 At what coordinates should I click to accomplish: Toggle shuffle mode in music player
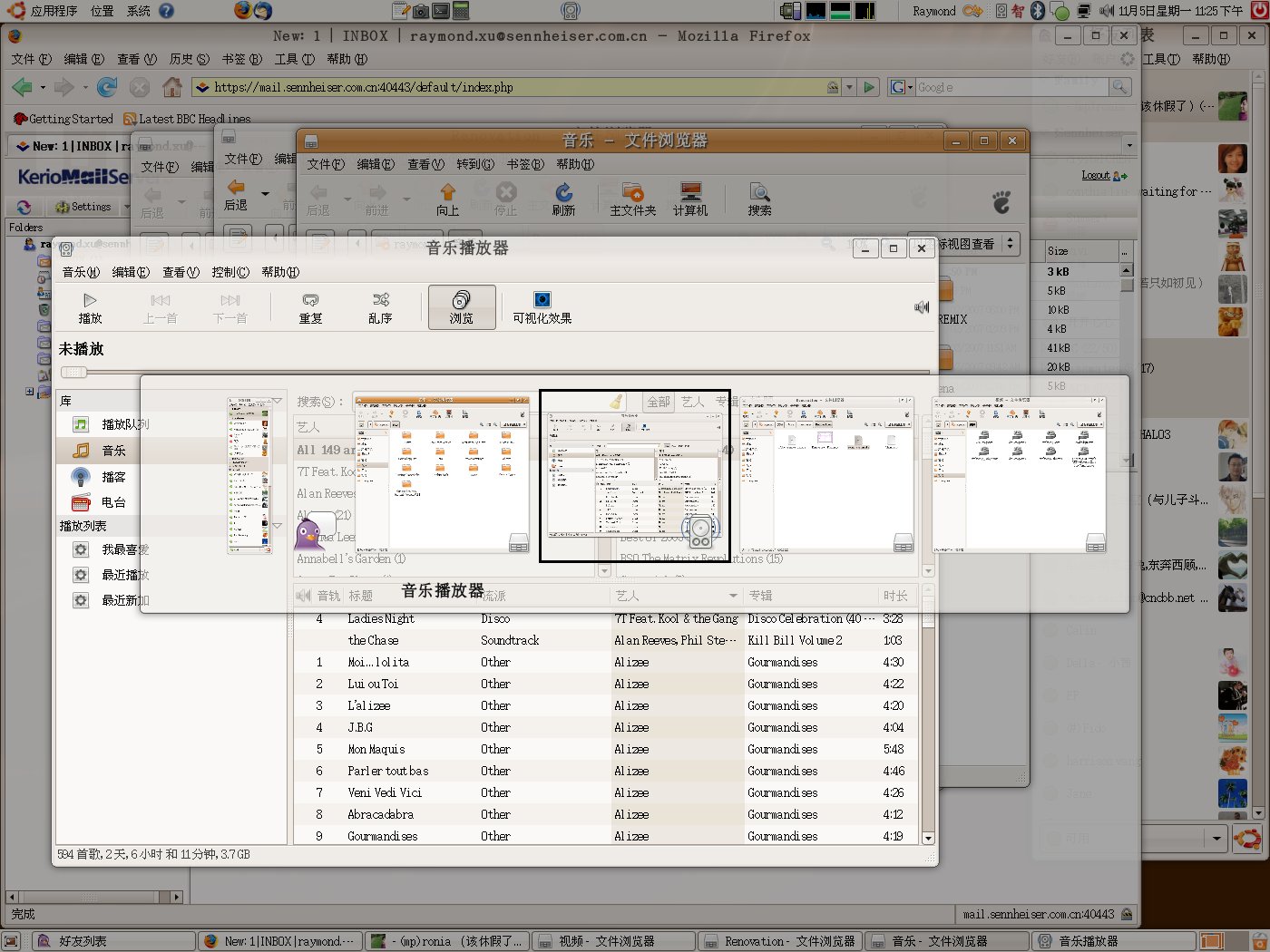(380, 307)
